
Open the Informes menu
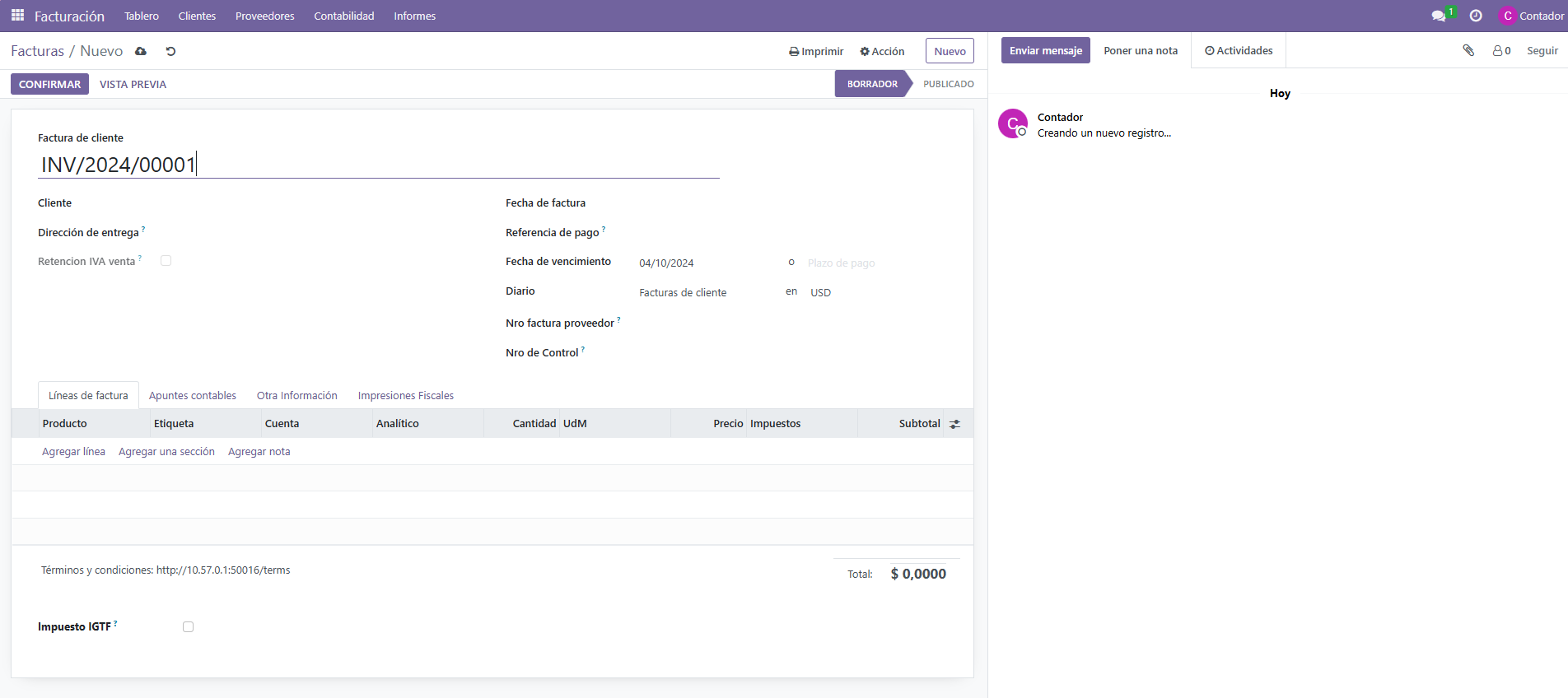pyautogui.click(x=415, y=16)
